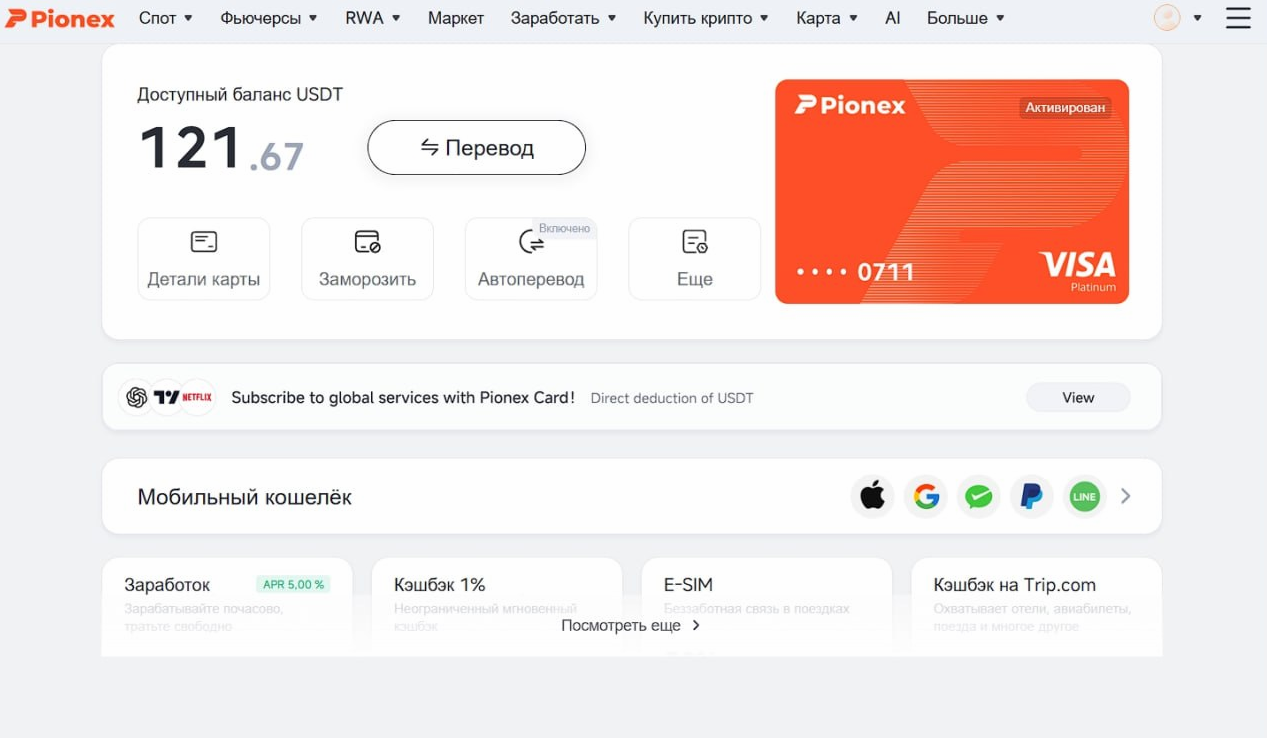Image resolution: width=1267 pixels, height=738 pixels.
Task: Select the LINE Pay wallet icon
Action: click(x=1084, y=496)
